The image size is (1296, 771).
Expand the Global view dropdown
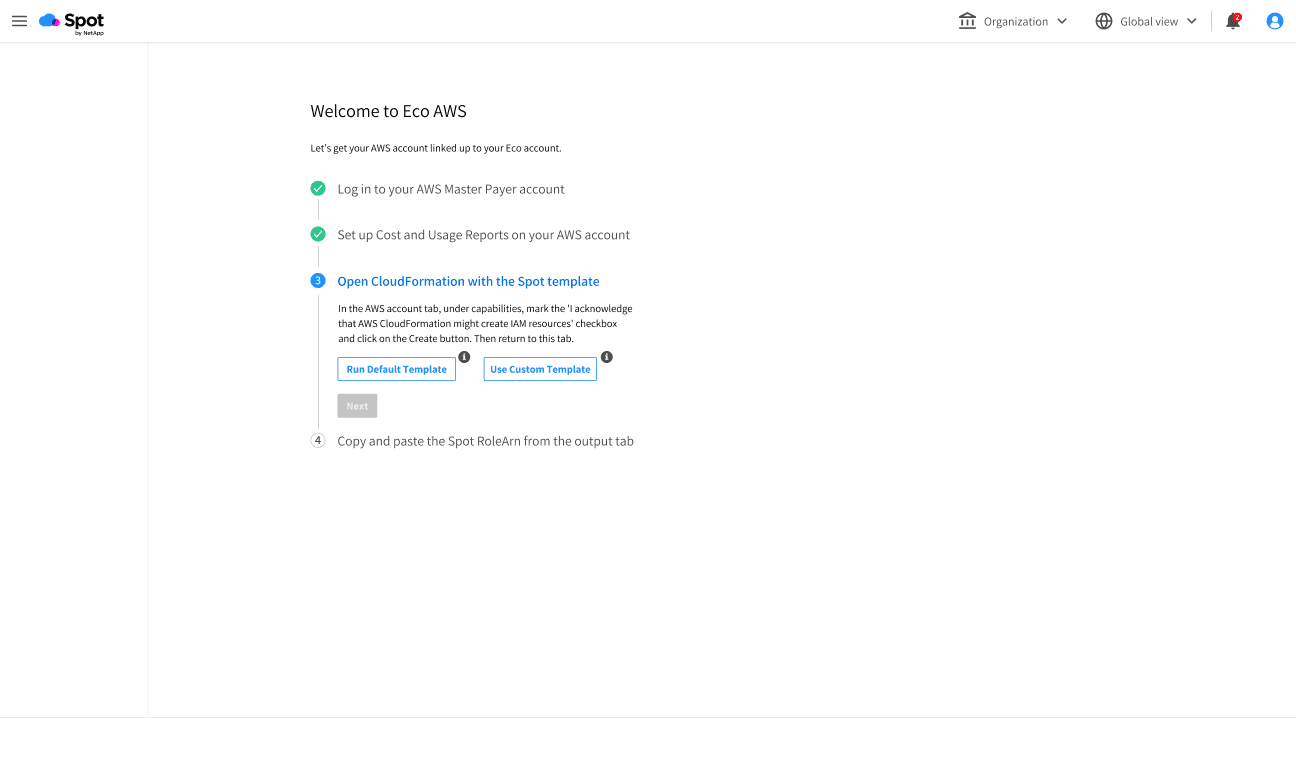pyautogui.click(x=1190, y=21)
